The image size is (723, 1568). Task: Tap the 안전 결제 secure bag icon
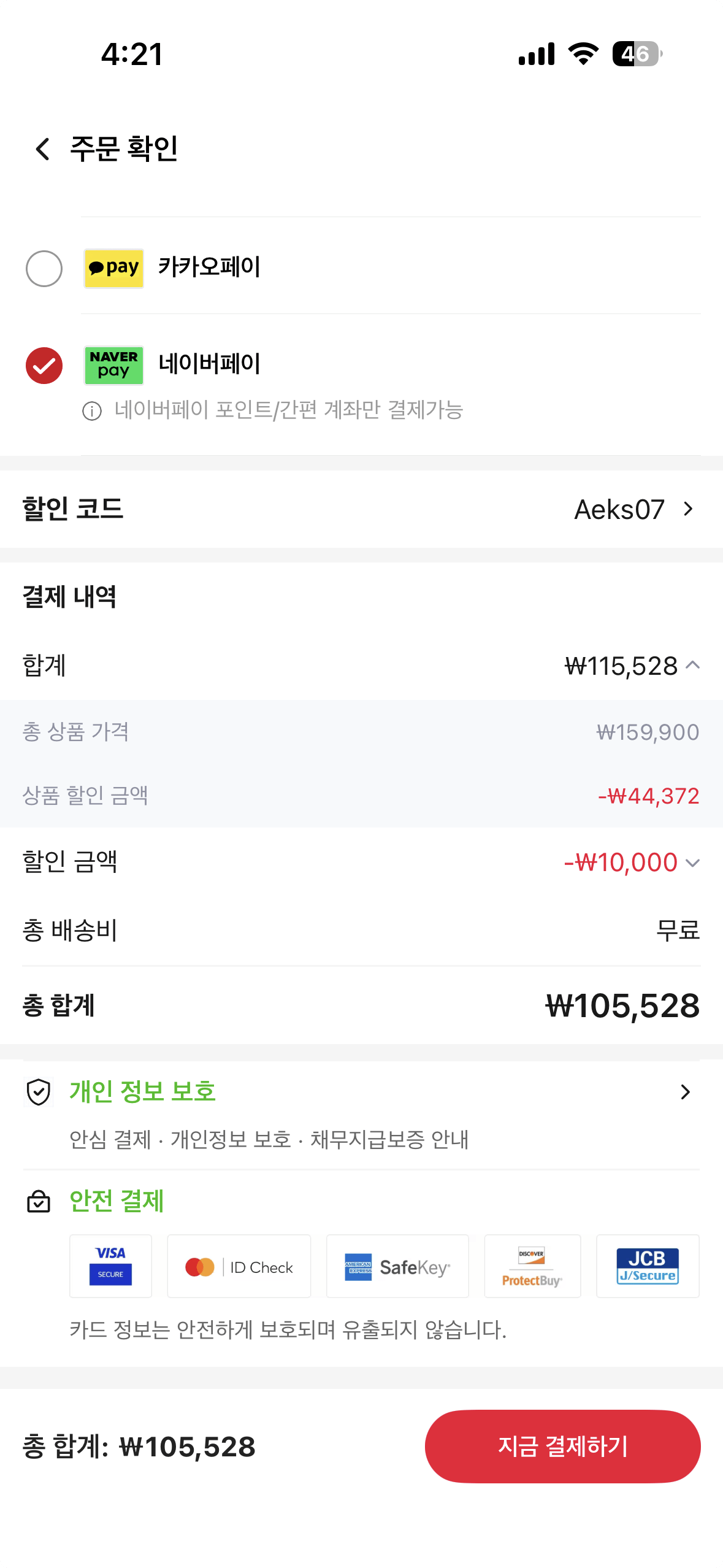coord(39,1201)
